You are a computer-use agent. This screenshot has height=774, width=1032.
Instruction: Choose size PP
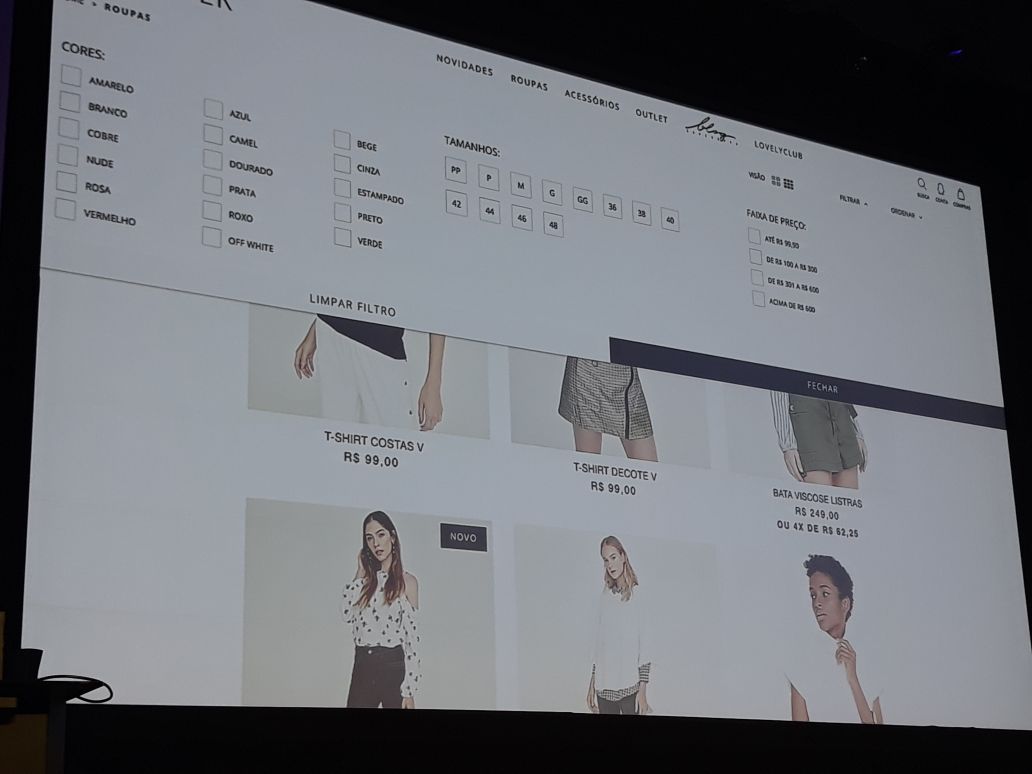455,170
